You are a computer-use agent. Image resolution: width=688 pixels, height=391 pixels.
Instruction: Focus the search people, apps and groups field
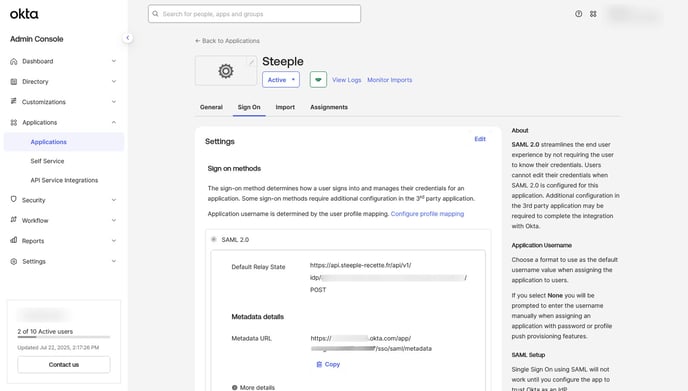254,14
